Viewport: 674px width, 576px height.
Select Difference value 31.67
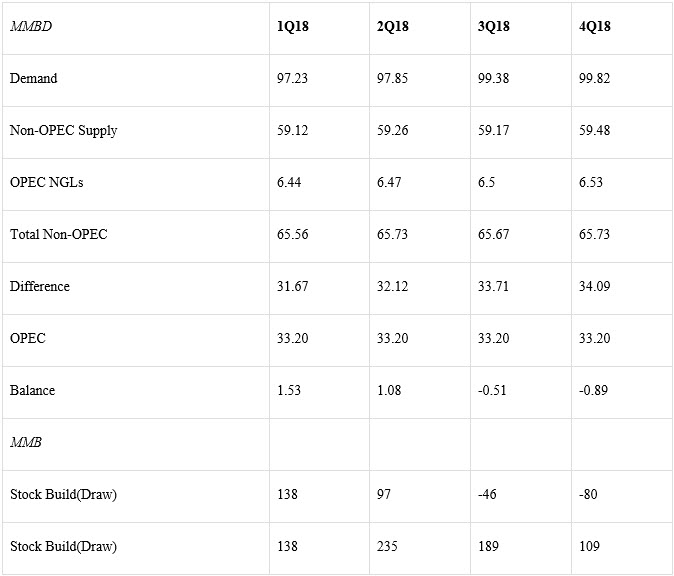point(292,286)
